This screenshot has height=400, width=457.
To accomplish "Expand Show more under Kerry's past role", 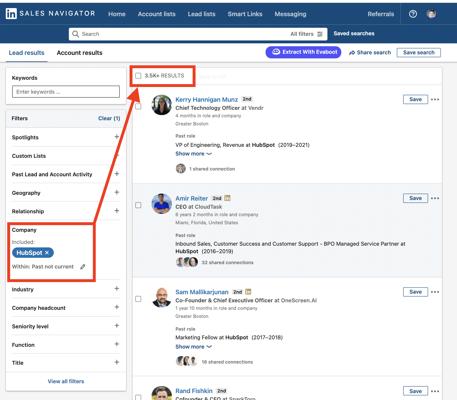I will click(193, 154).
